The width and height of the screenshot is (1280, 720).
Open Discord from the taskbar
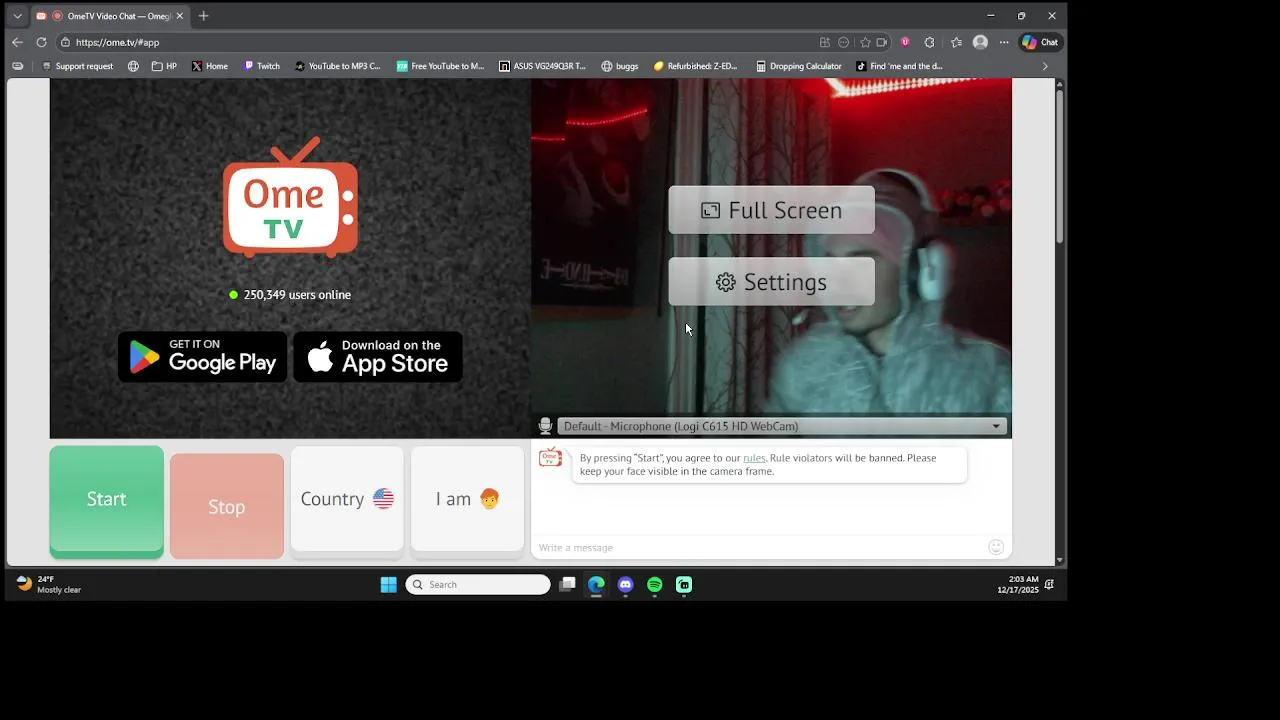click(625, 585)
